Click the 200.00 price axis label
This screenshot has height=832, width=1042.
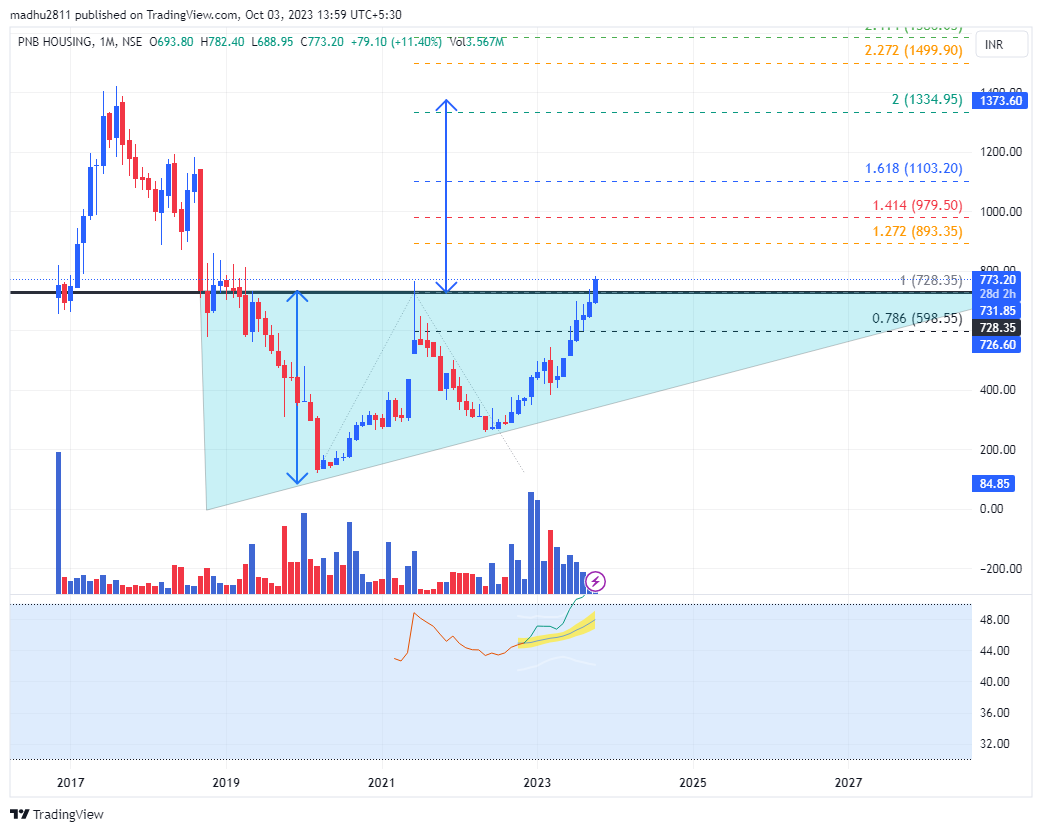[x=997, y=449]
